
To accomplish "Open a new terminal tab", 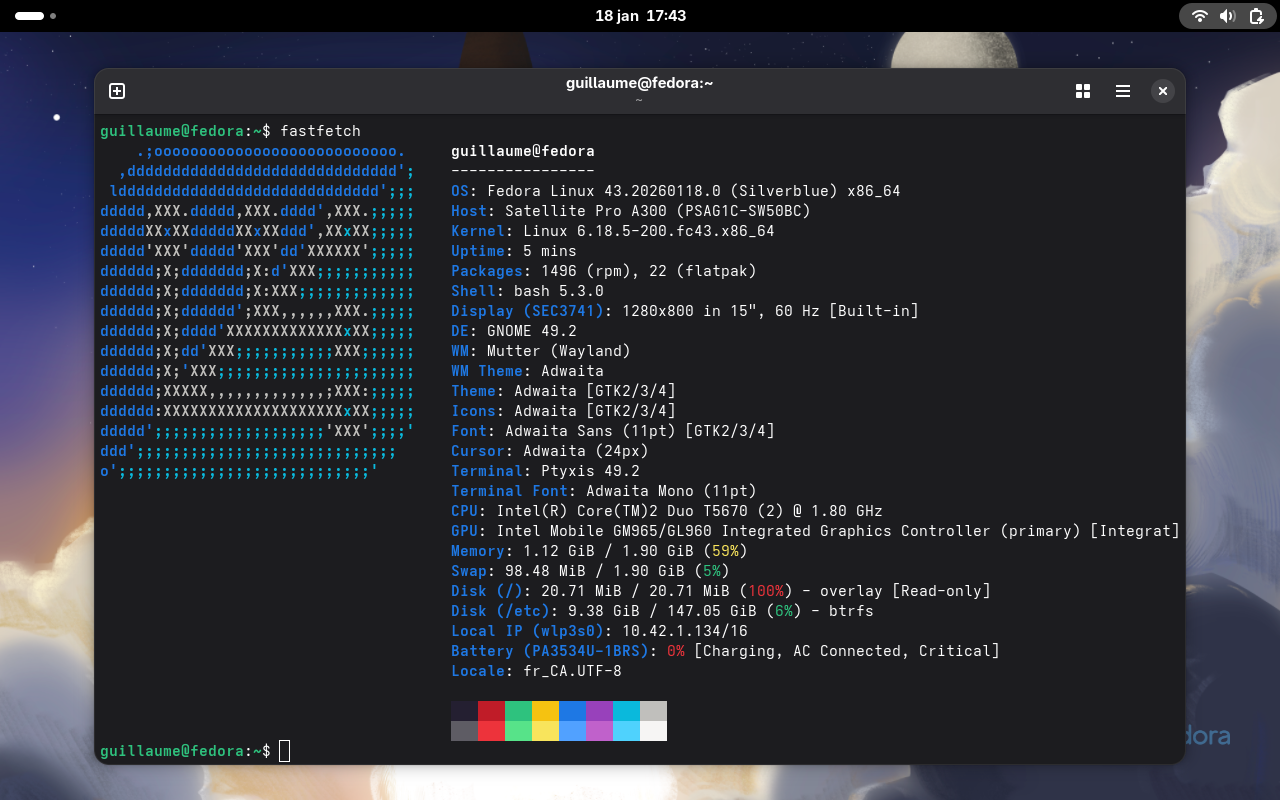I will (117, 91).
